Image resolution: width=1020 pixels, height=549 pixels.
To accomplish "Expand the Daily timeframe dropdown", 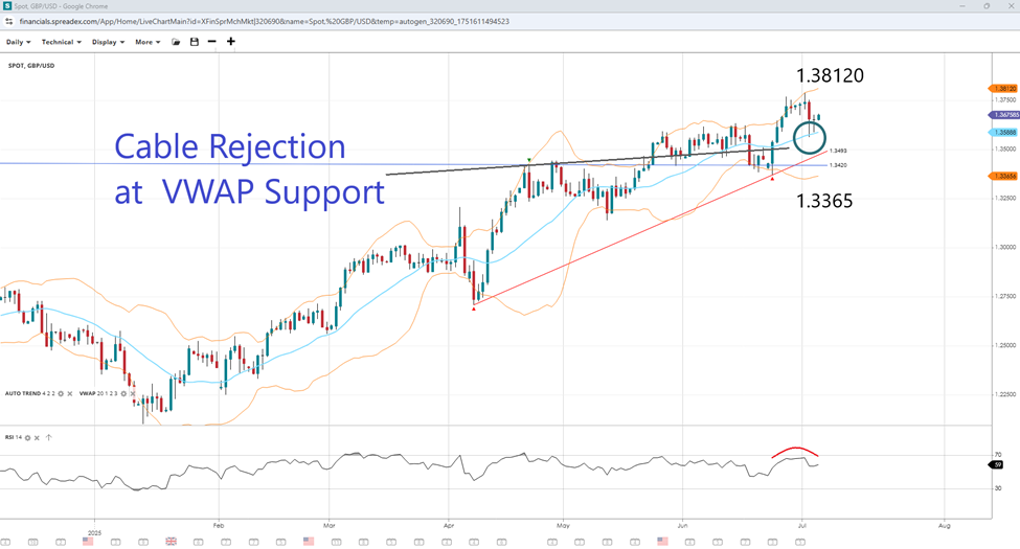I will (18, 42).
